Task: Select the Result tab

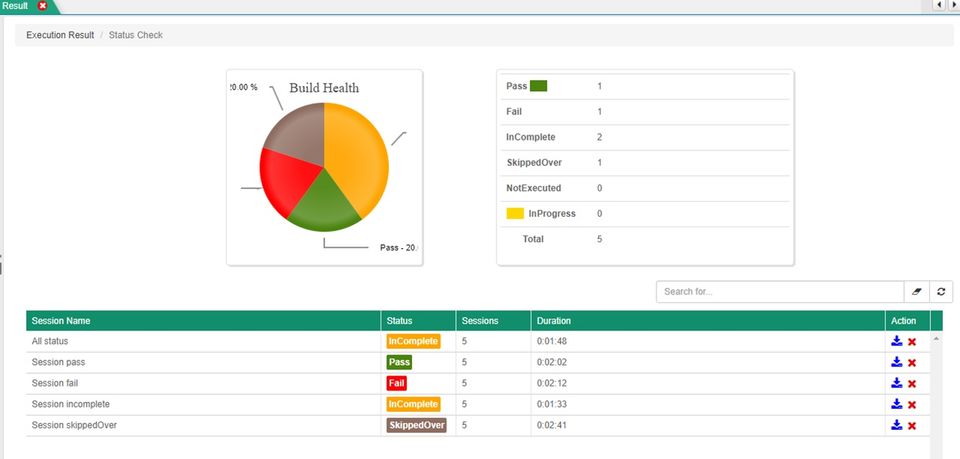Action: pyautogui.click(x=15, y=6)
